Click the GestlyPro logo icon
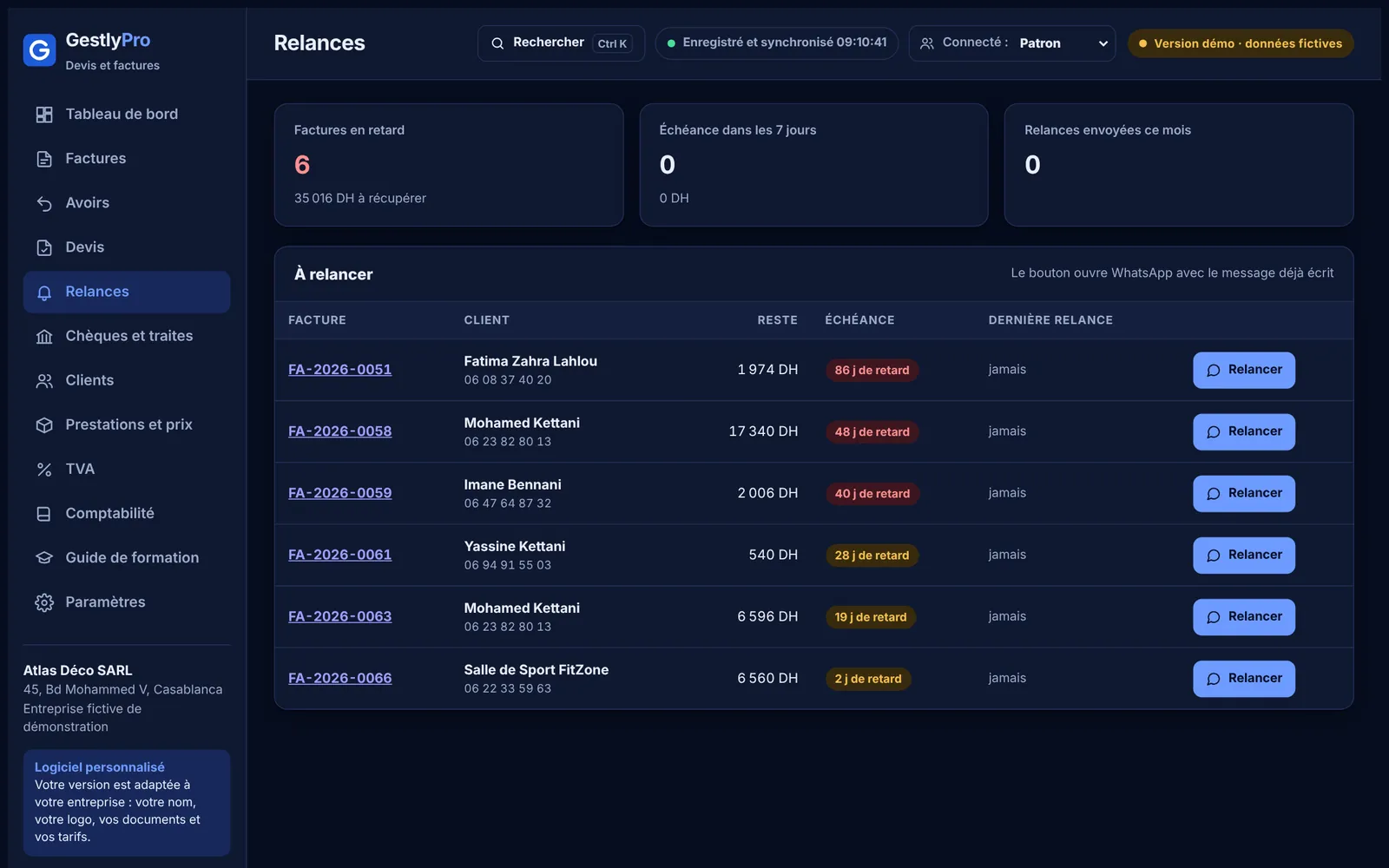1389x868 pixels. pyautogui.click(x=39, y=51)
